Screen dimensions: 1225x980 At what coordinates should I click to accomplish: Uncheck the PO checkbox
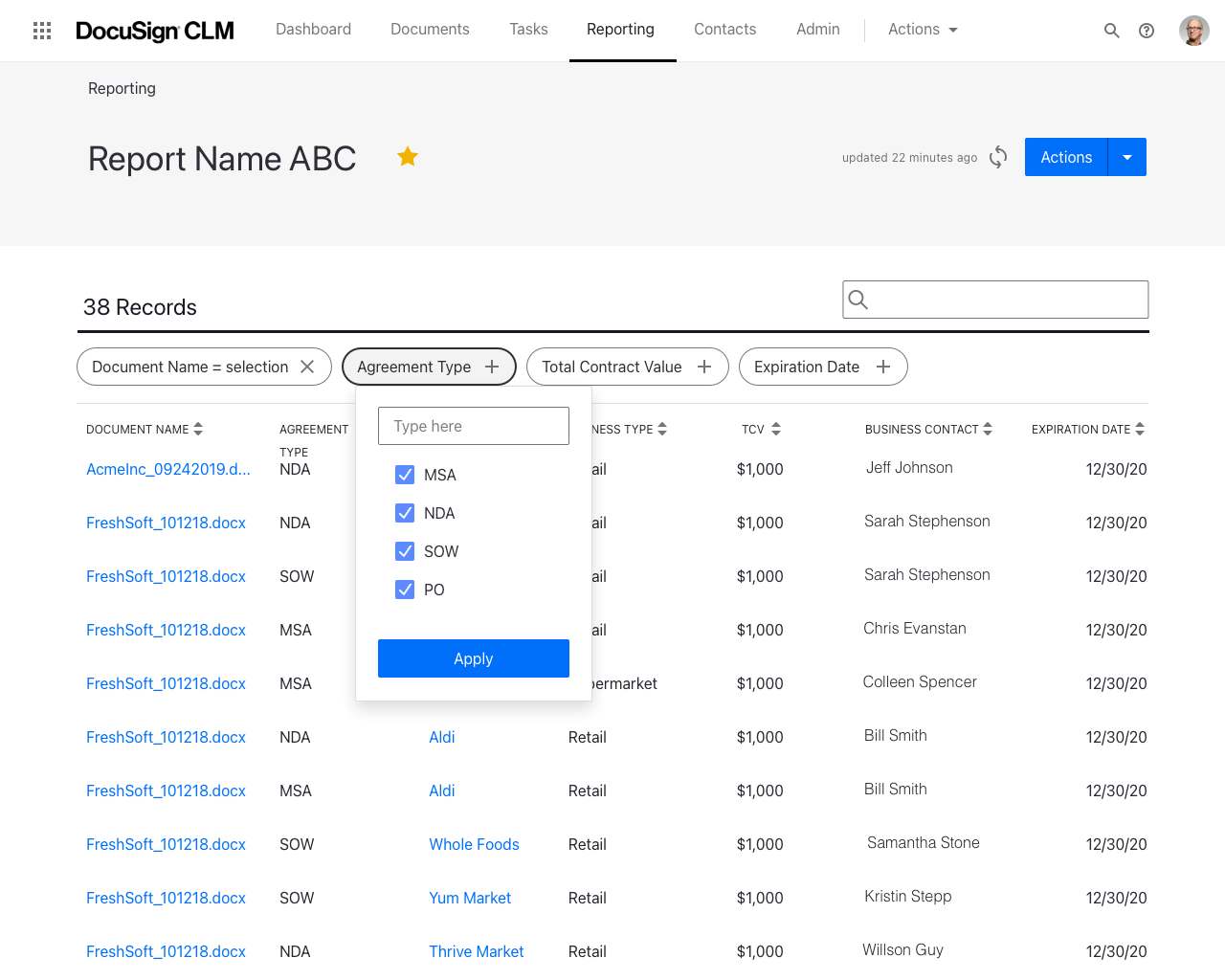405,590
